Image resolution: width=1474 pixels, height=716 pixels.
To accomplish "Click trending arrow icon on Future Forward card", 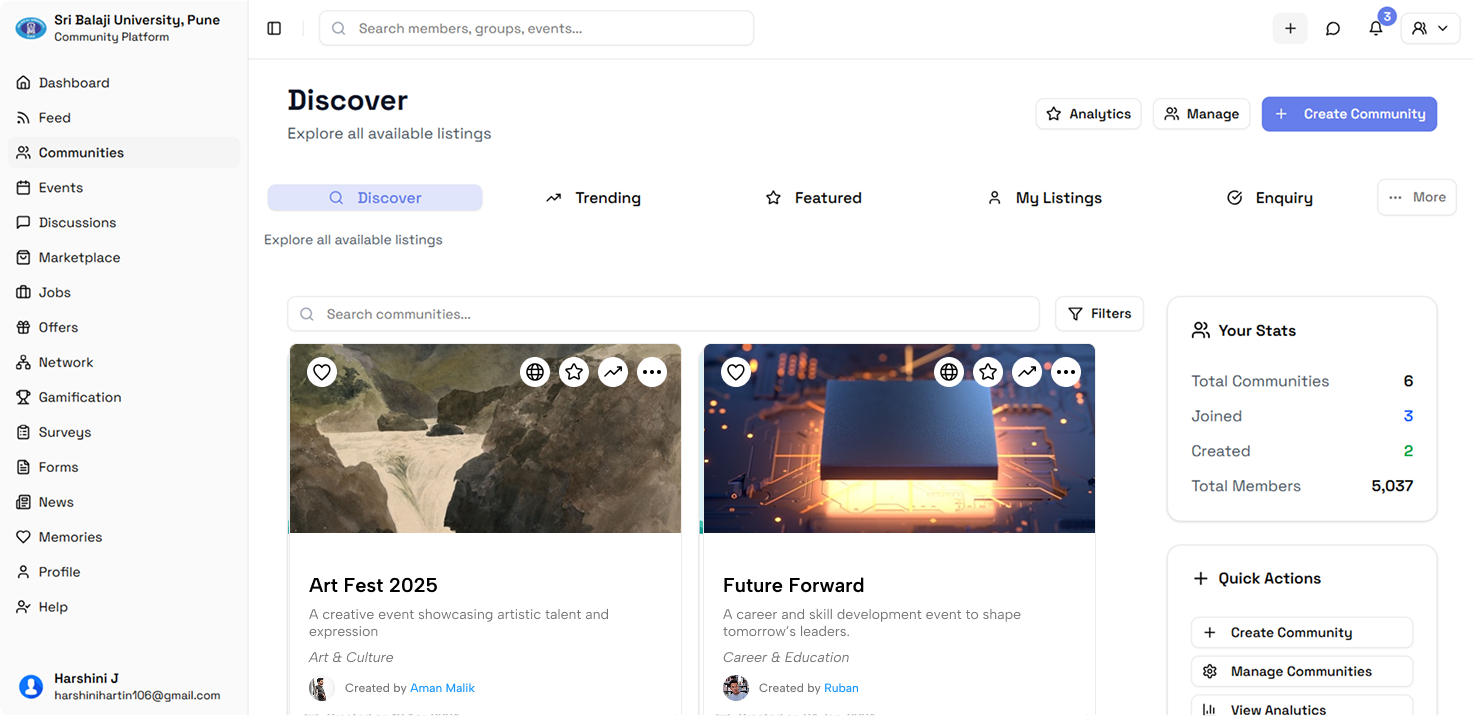I will coord(1027,373).
